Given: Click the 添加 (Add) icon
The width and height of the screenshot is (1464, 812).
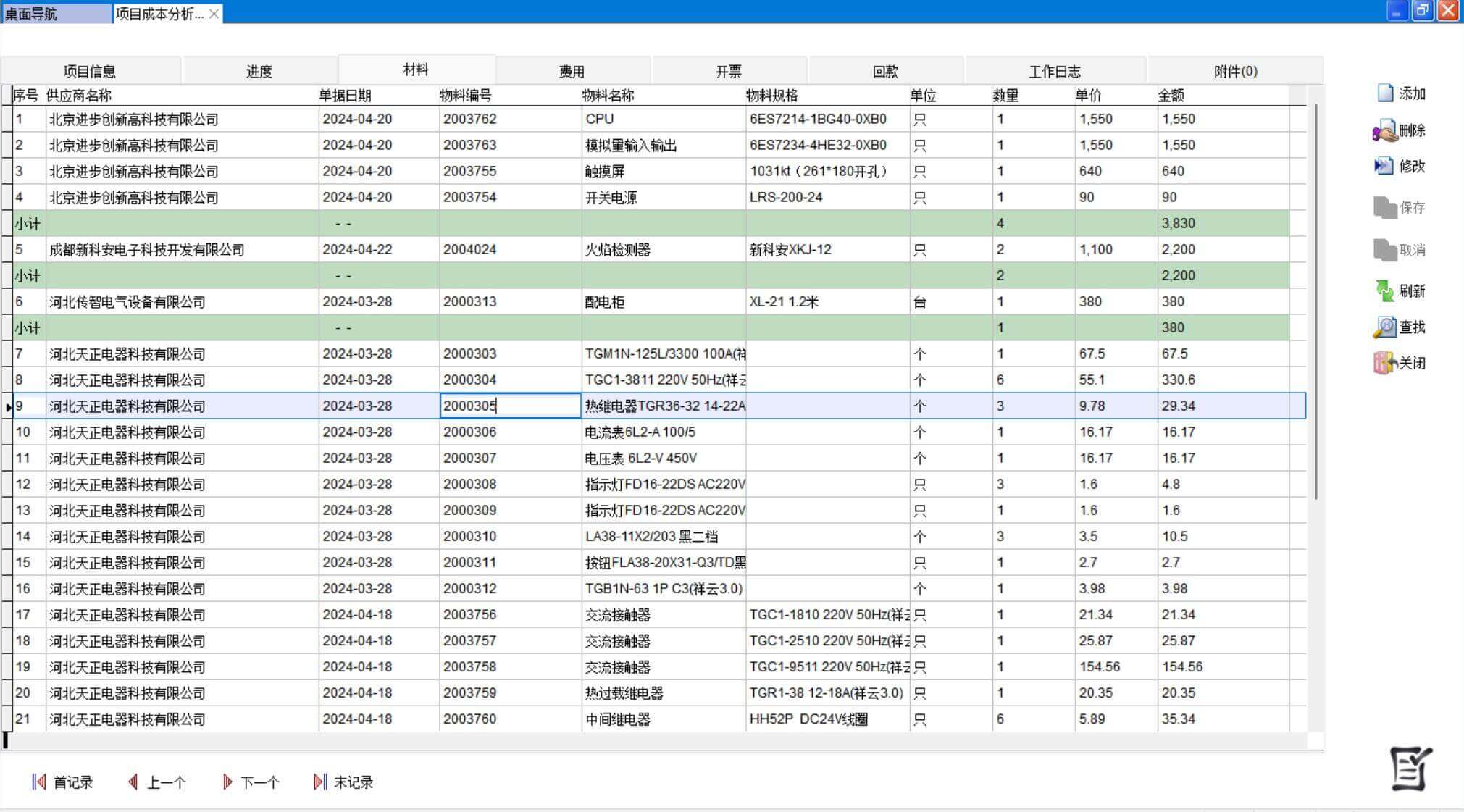Looking at the screenshot, I should [x=1384, y=93].
